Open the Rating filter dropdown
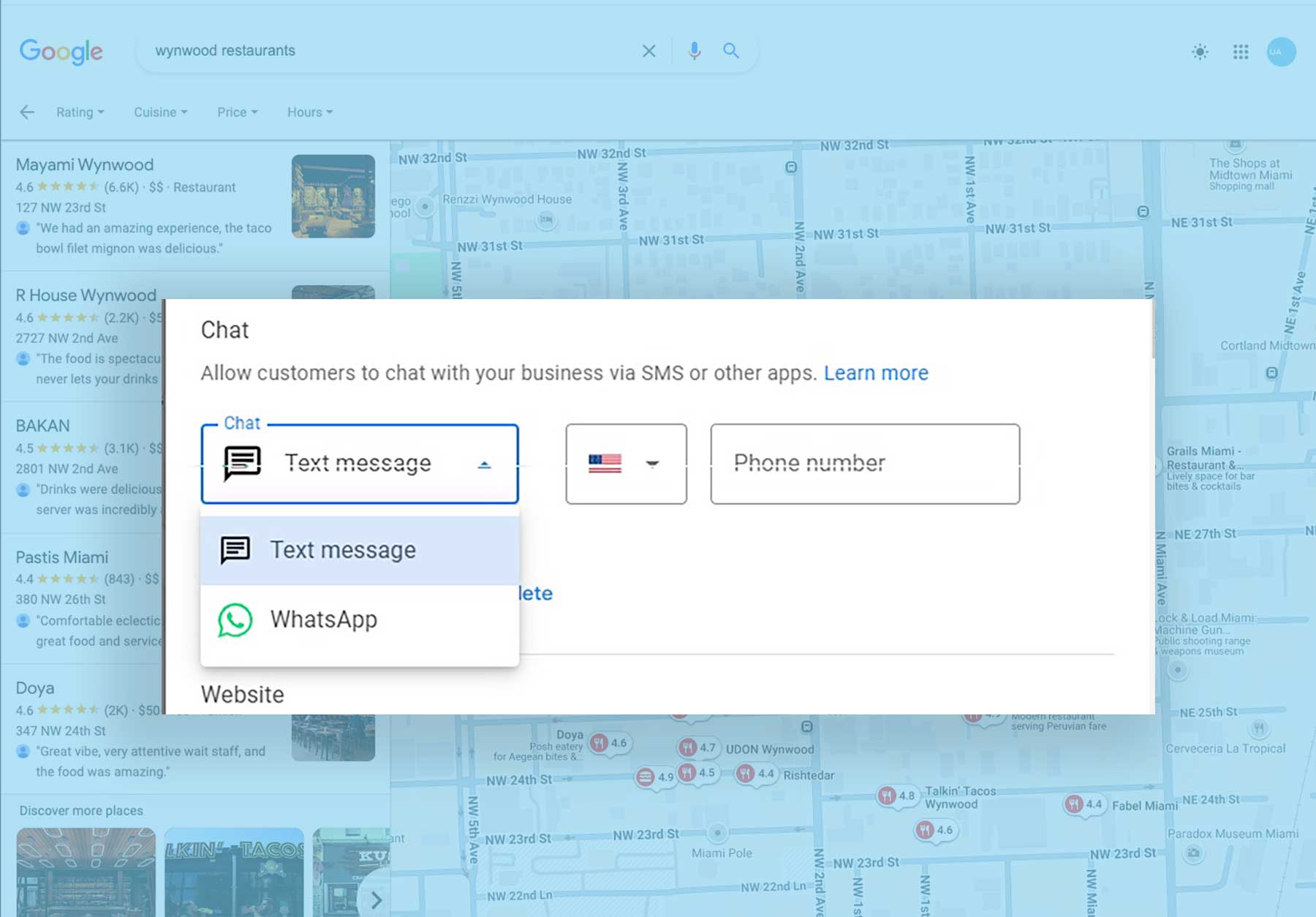 80,111
